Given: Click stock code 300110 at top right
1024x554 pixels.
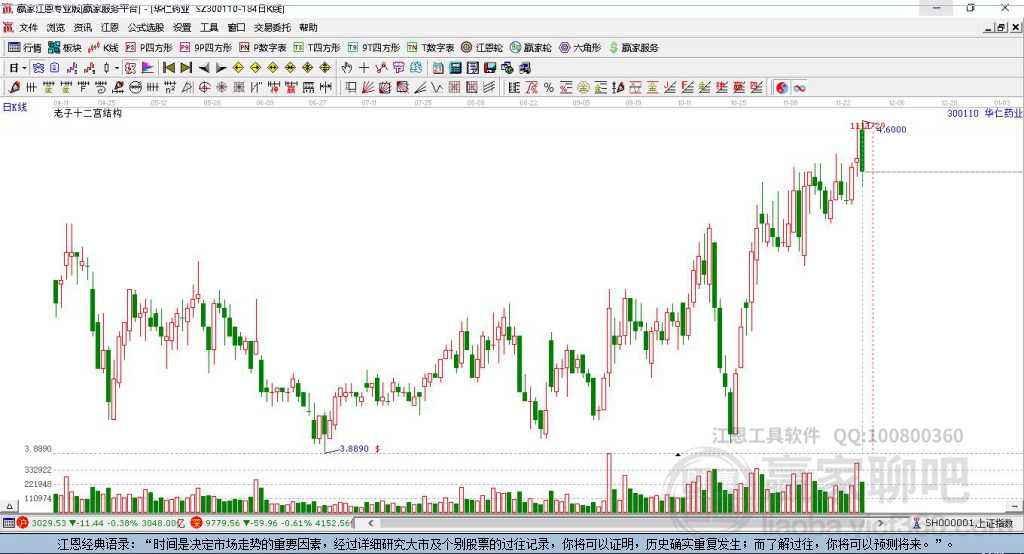Looking at the screenshot, I should (x=963, y=113).
